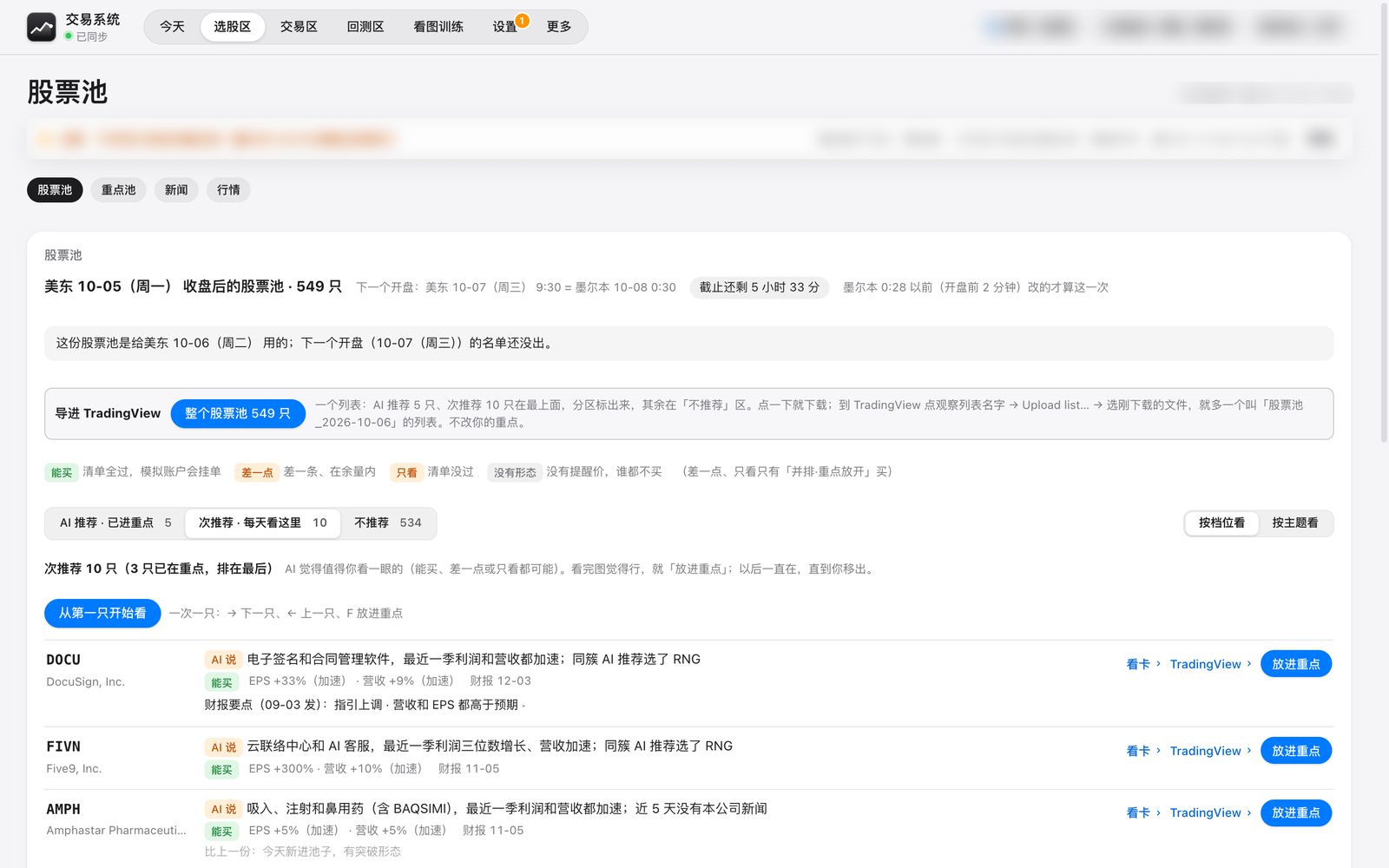Image resolution: width=1389 pixels, height=868 pixels.
Task: Switch view to 按主题看
Action: tap(1294, 523)
